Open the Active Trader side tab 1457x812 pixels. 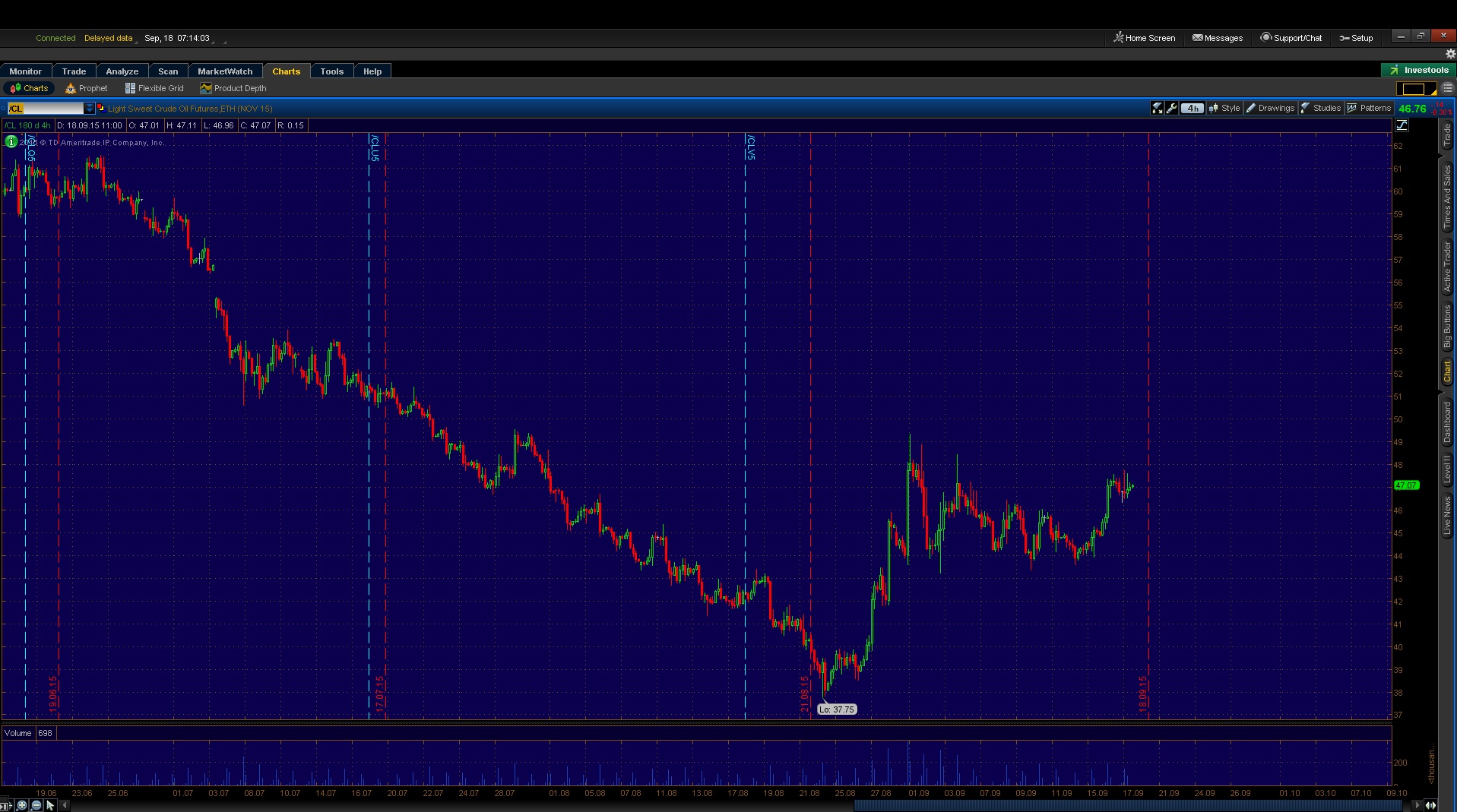pyautogui.click(x=1447, y=267)
